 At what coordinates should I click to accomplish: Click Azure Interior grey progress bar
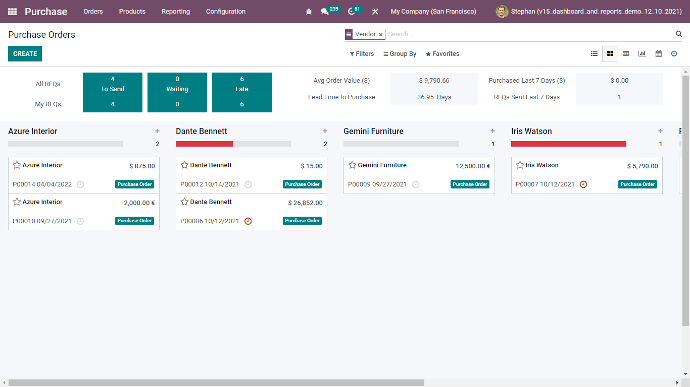(66, 144)
